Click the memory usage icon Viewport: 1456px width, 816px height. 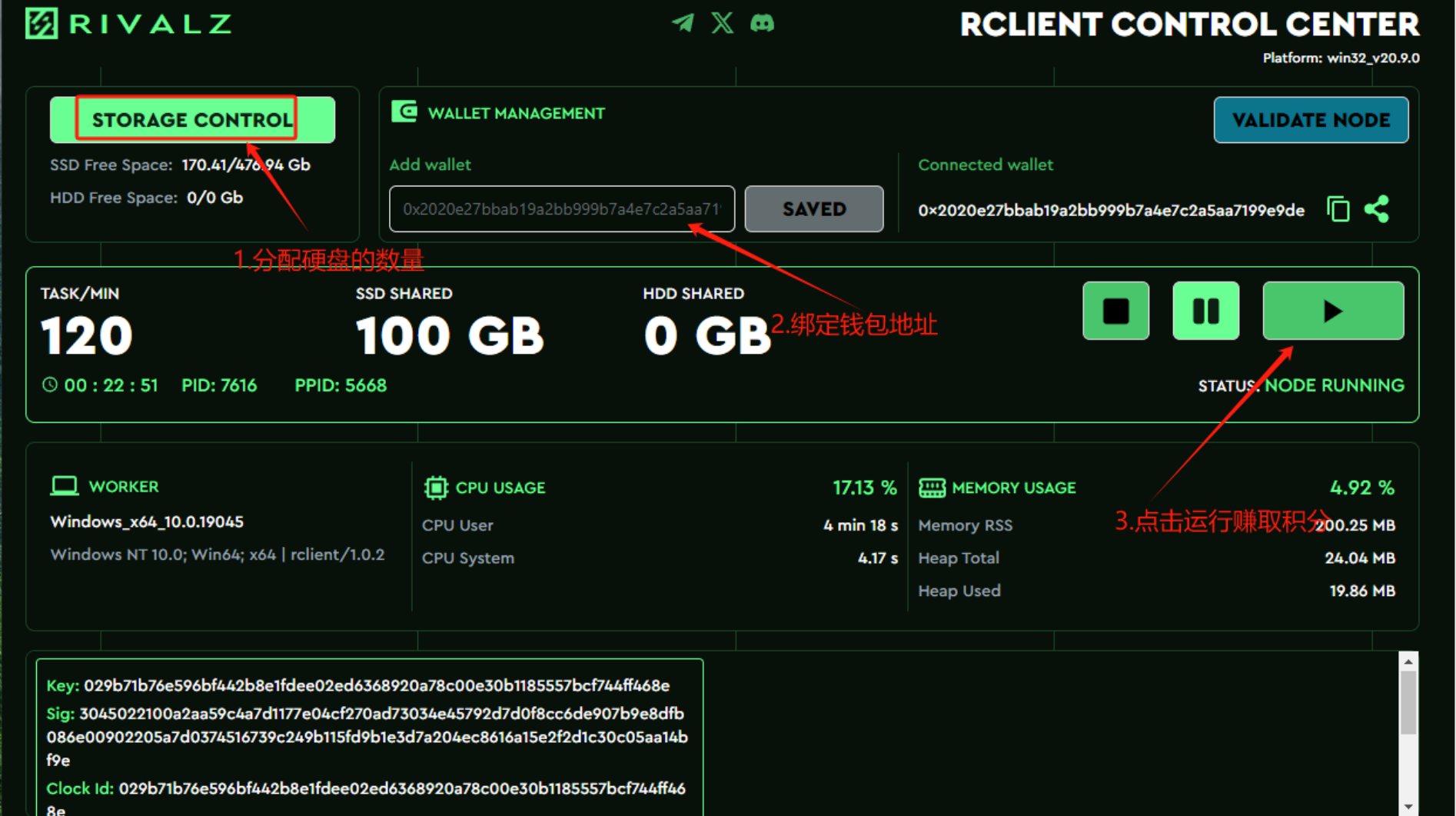pos(932,488)
